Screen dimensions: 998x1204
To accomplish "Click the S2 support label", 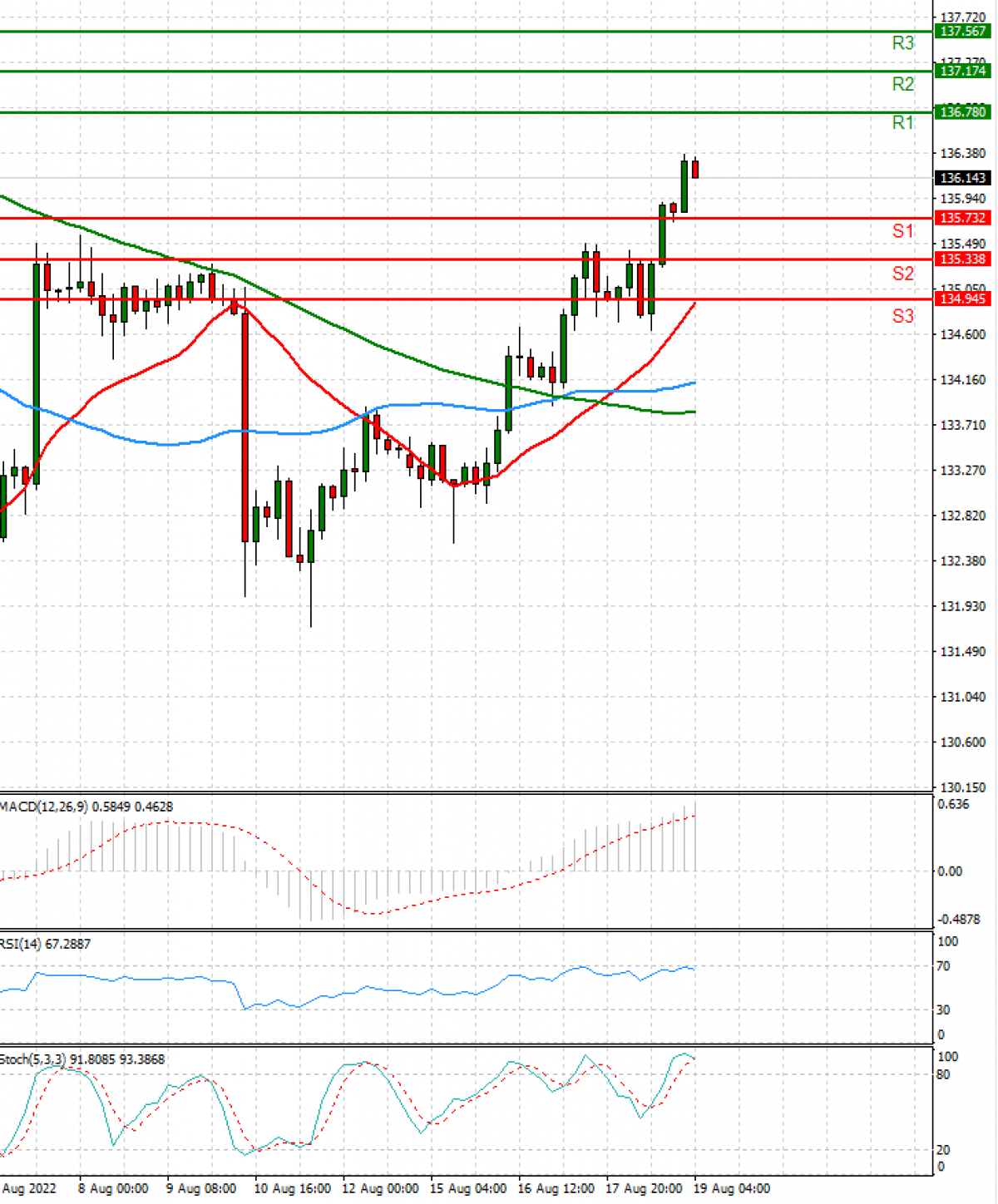I will pyautogui.click(x=902, y=274).
